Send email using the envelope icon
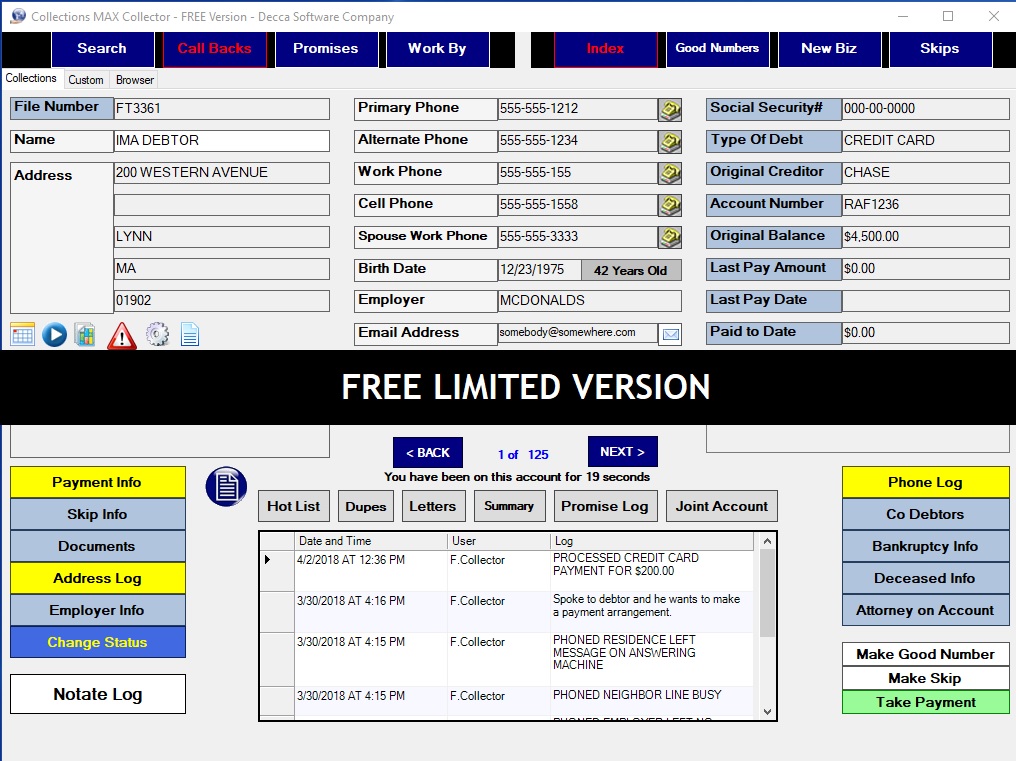The image size is (1016, 761). tap(669, 334)
